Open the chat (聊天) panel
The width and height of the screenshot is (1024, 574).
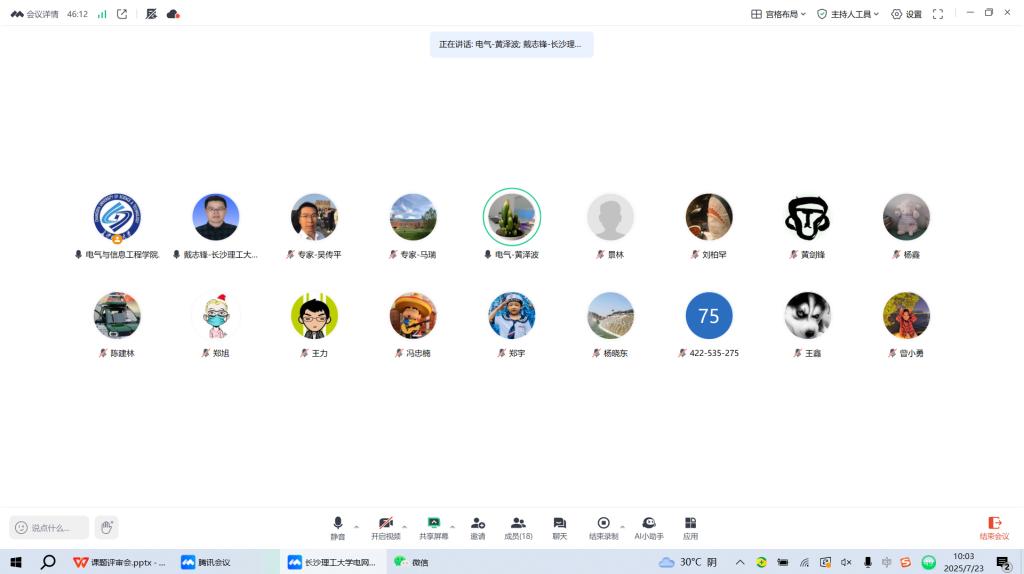pos(559,526)
